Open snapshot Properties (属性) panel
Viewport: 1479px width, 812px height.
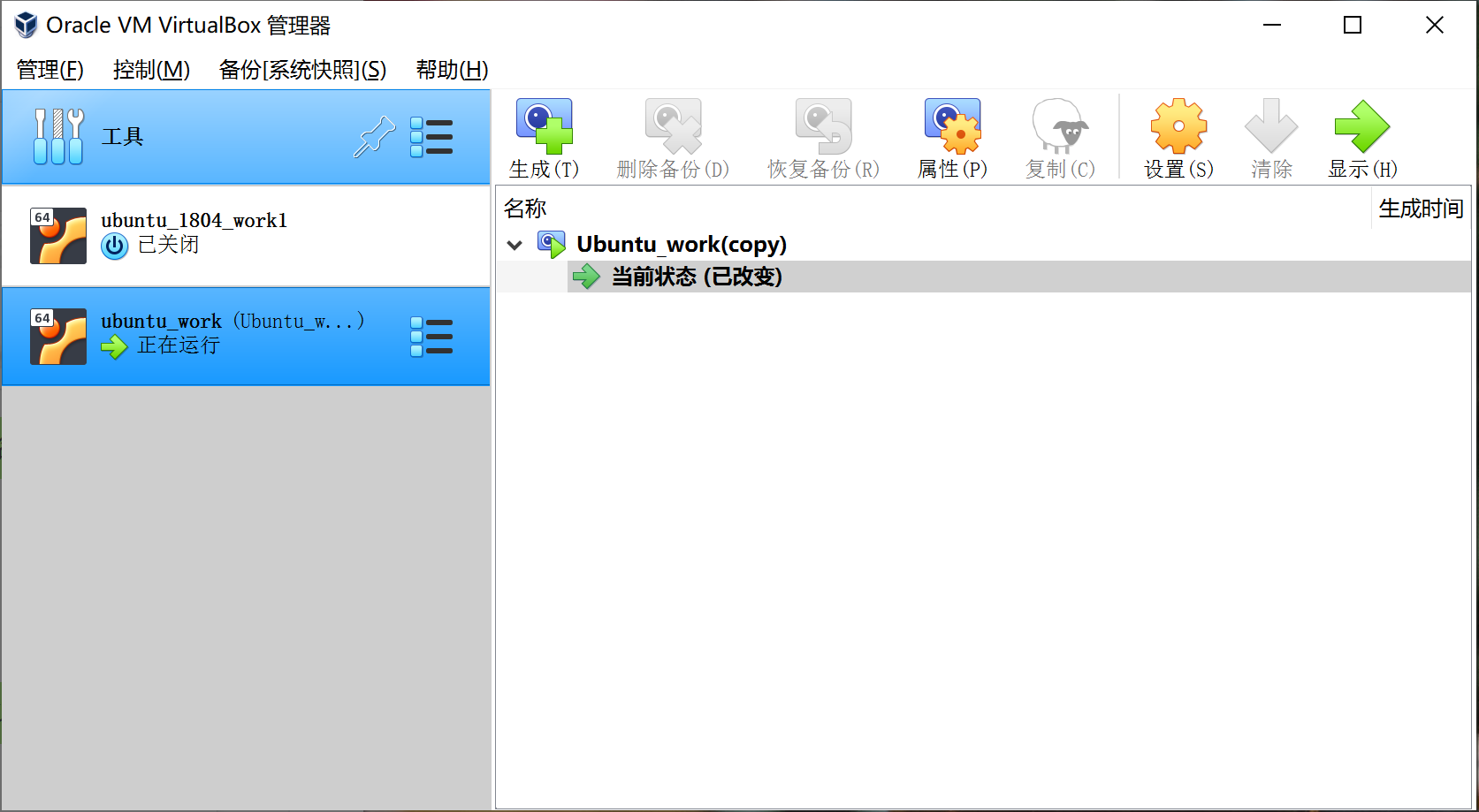pyautogui.click(x=953, y=125)
